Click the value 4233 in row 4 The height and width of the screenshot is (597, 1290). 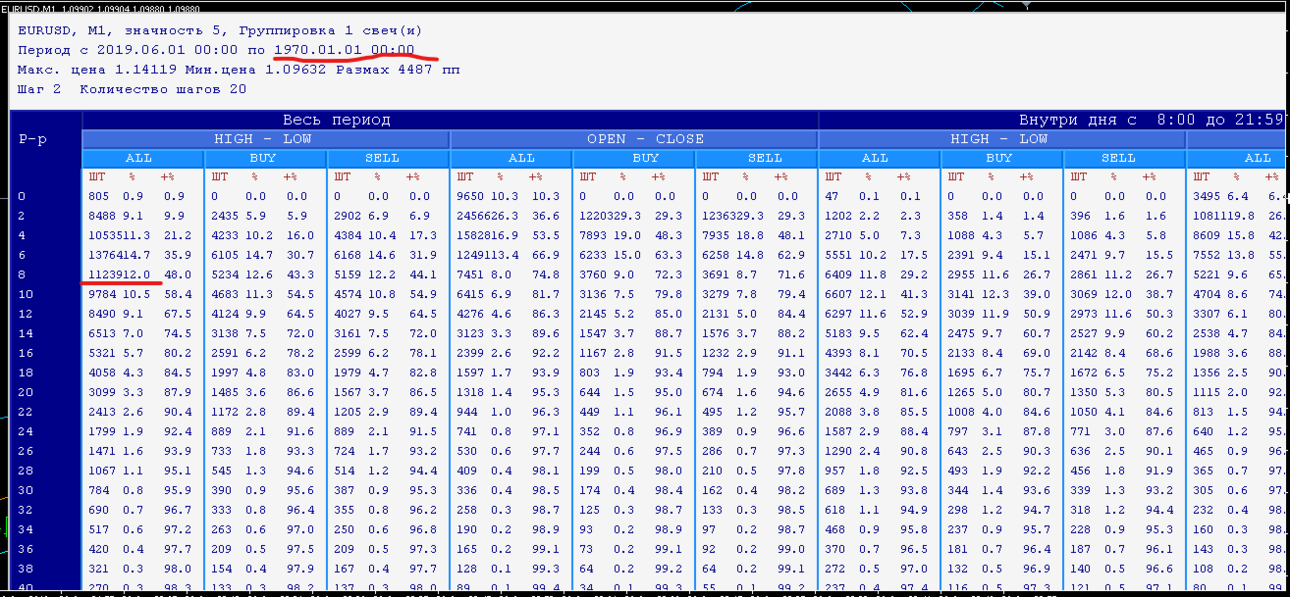point(226,236)
